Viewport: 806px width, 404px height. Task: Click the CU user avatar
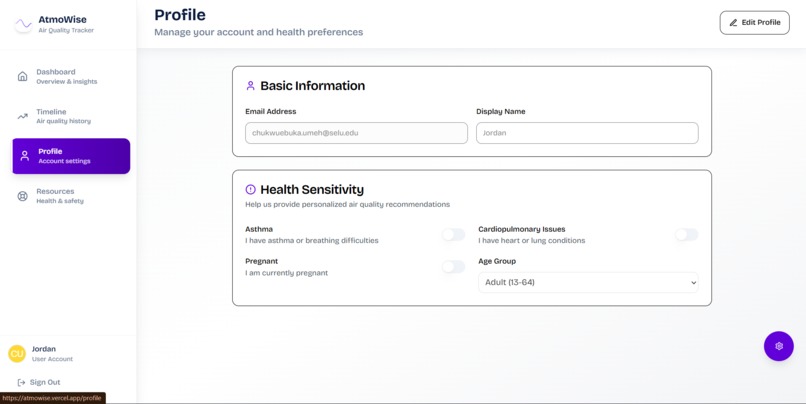click(17, 354)
